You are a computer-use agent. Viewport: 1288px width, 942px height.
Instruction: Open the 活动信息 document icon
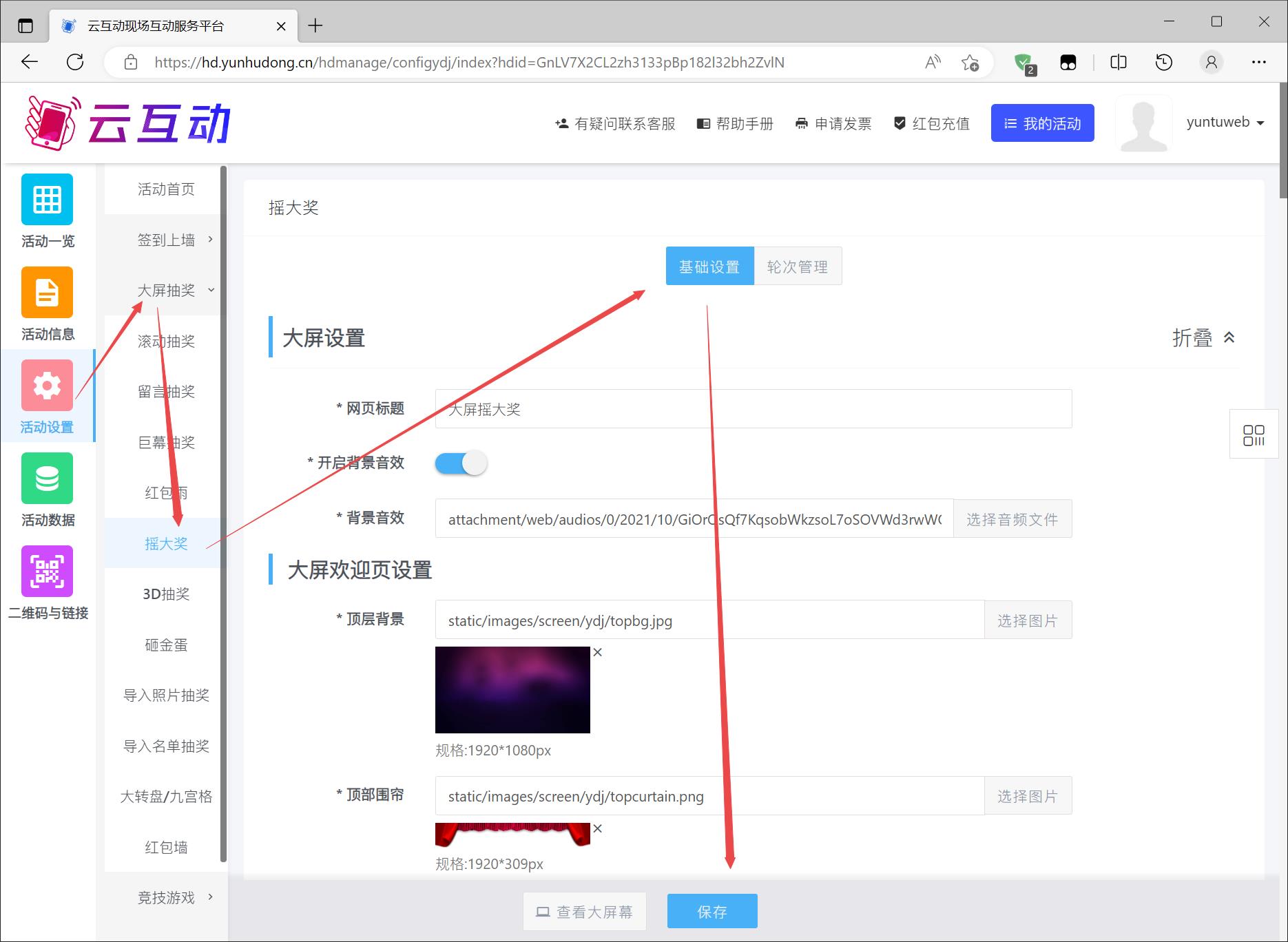[47, 293]
